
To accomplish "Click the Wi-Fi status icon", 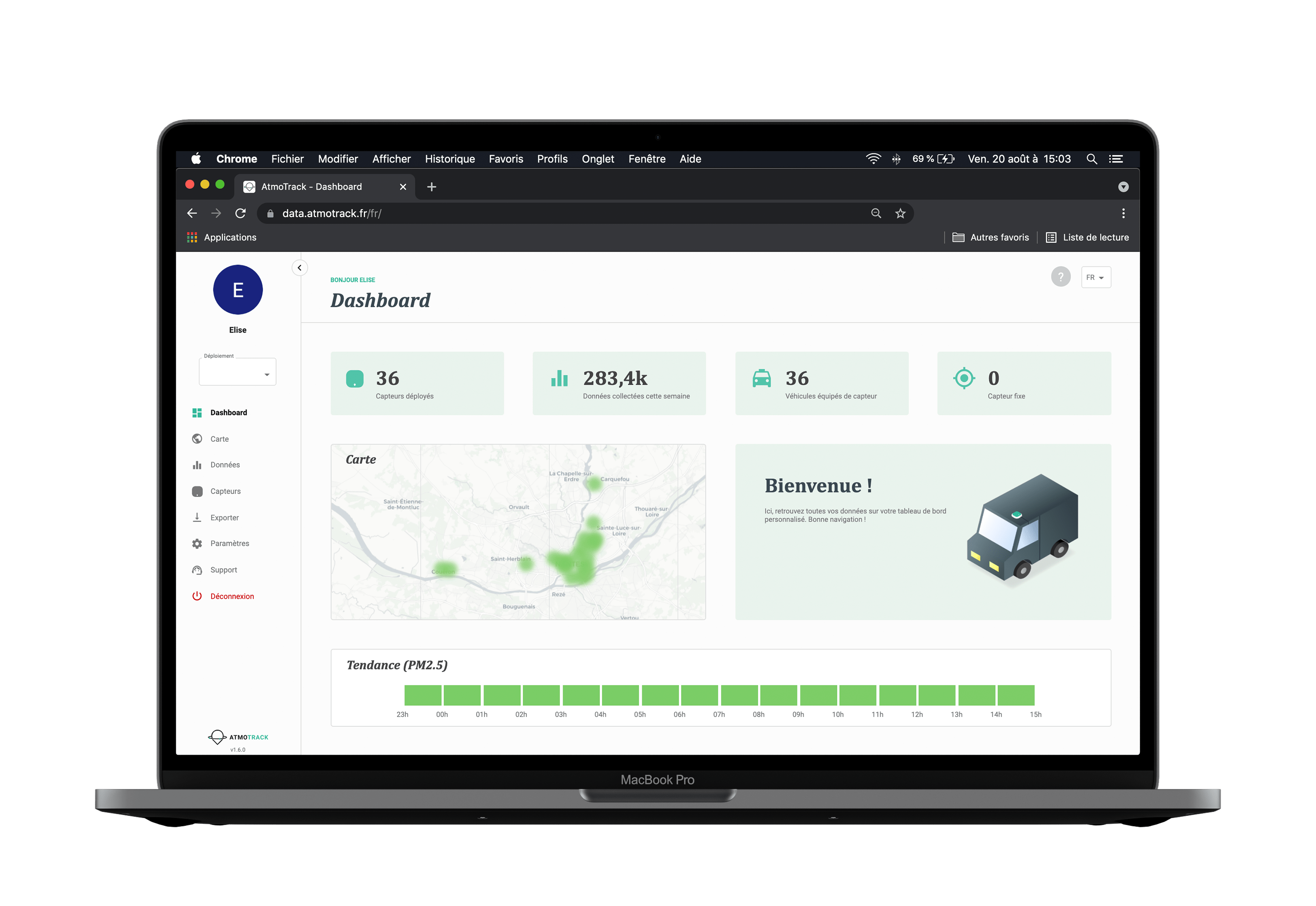I will pos(873,159).
